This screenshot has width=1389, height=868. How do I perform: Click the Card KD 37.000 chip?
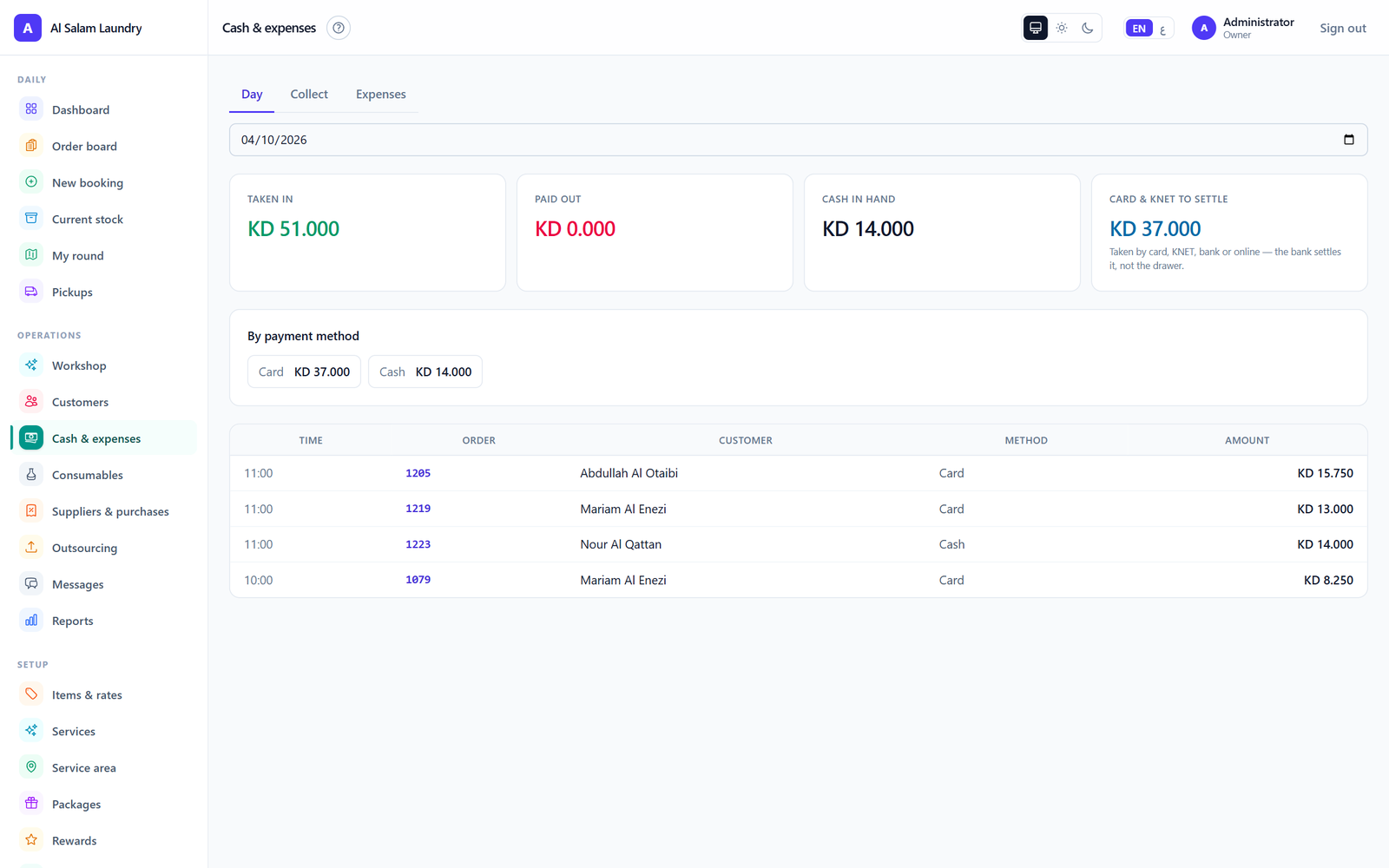coord(304,372)
